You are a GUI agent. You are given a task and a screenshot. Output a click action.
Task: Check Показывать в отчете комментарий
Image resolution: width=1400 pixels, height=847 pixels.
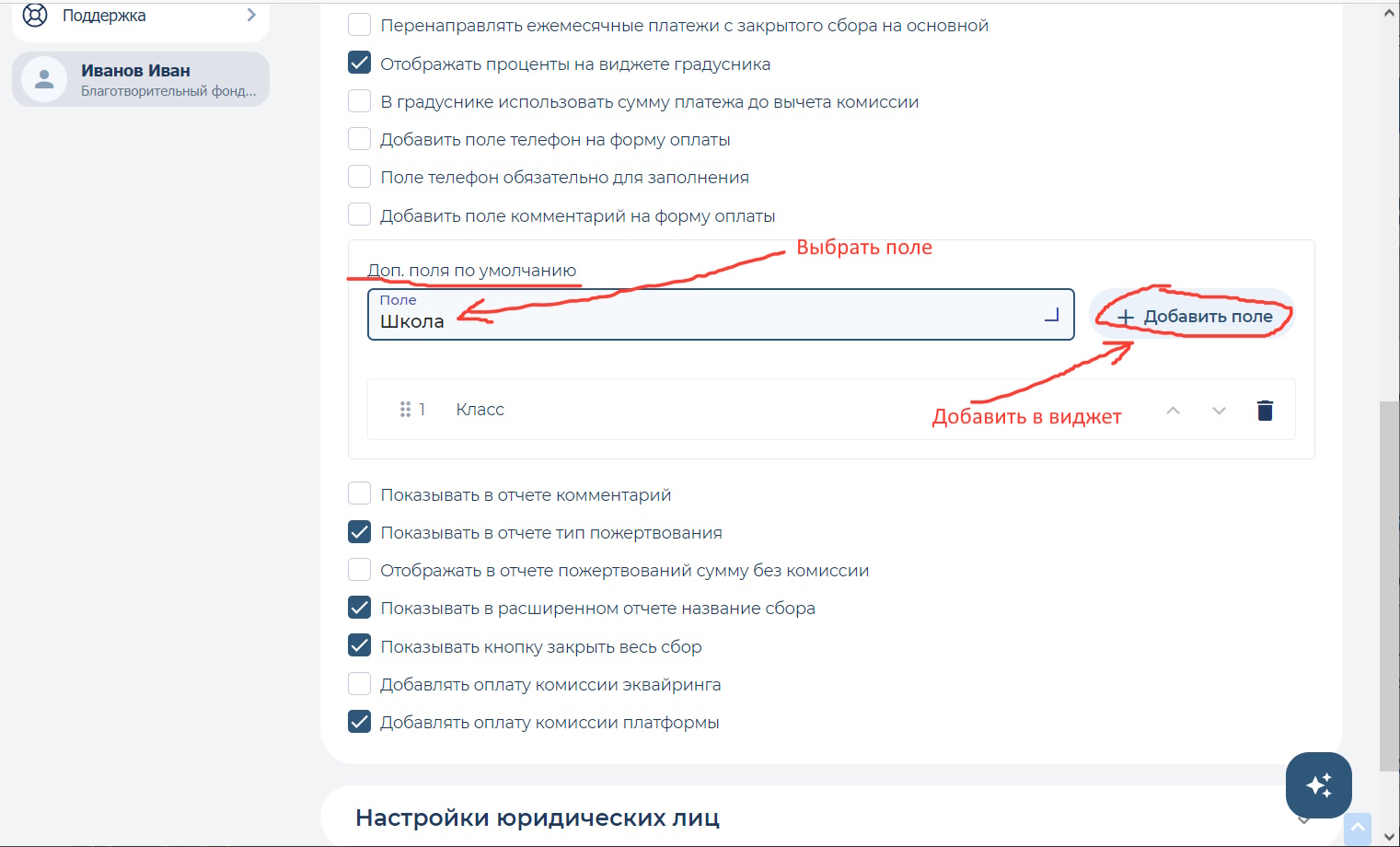(360, 494)
